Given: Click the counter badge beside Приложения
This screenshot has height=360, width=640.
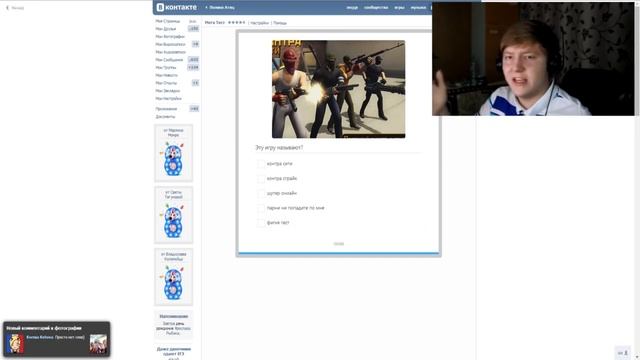Looking at the screenshot, I should pos(194,109).
